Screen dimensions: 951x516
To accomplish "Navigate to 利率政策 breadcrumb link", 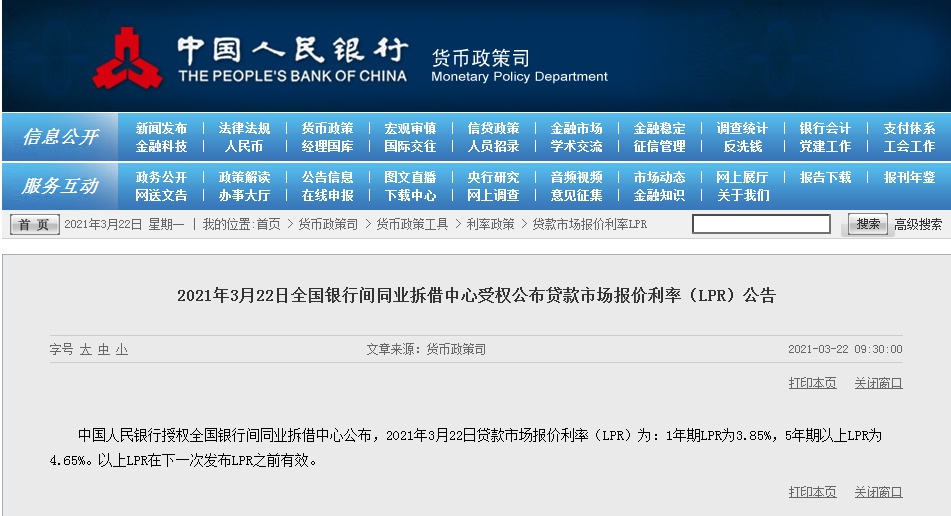I will (x=490, y=224).
